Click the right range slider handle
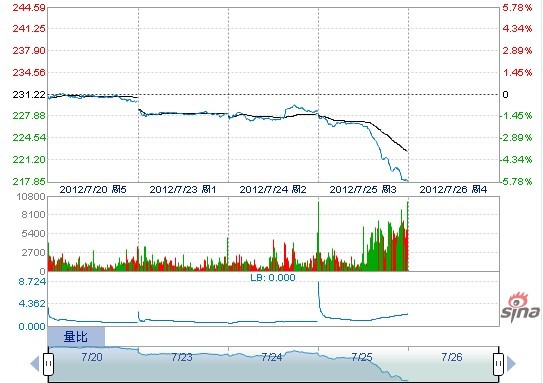The image size is (543, 383). (x=498, y=364)
